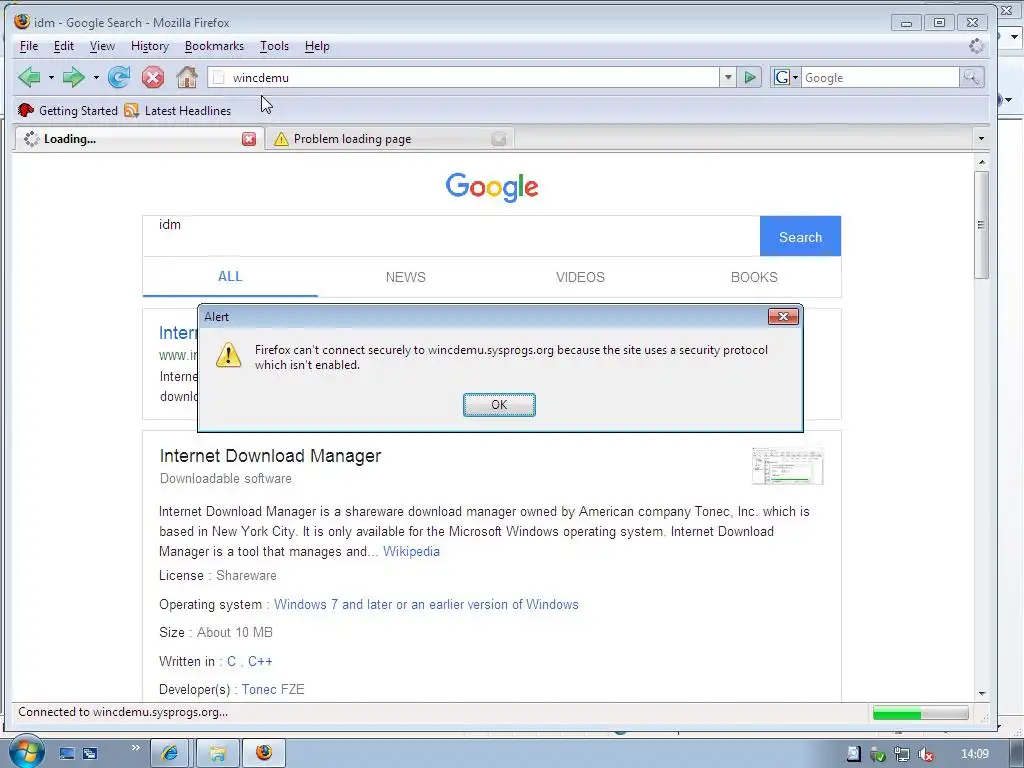Go back with the green Back arrow
1024x768 pixels.
29,78
